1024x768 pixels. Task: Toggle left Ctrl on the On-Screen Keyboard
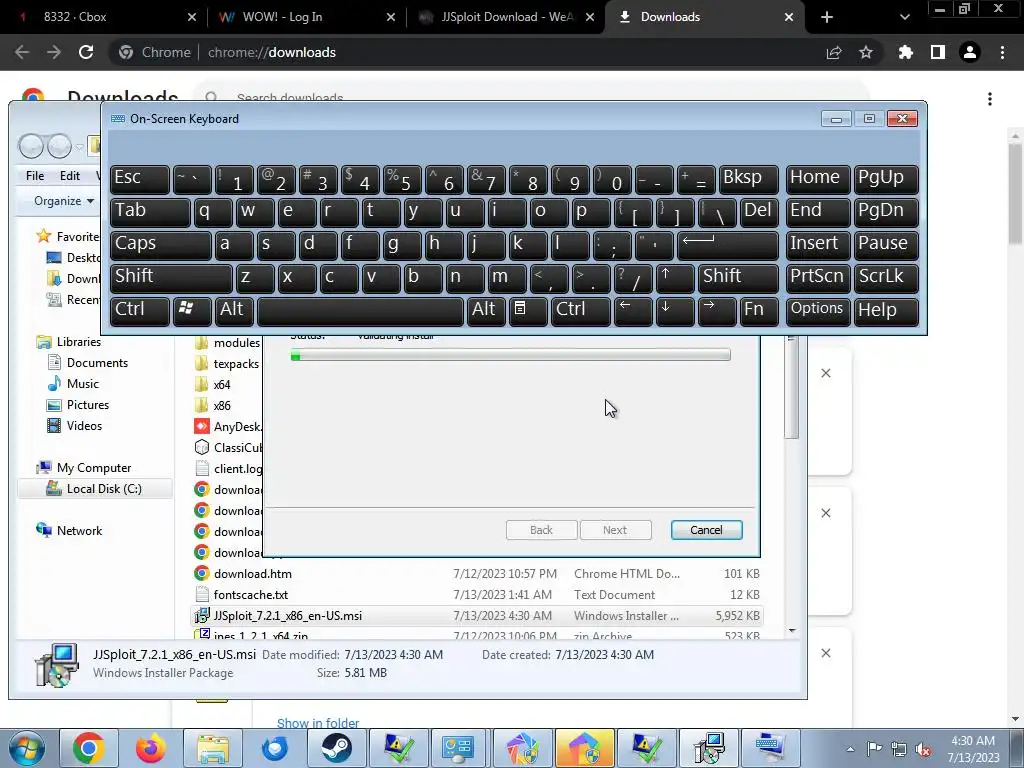coord(140,310)
